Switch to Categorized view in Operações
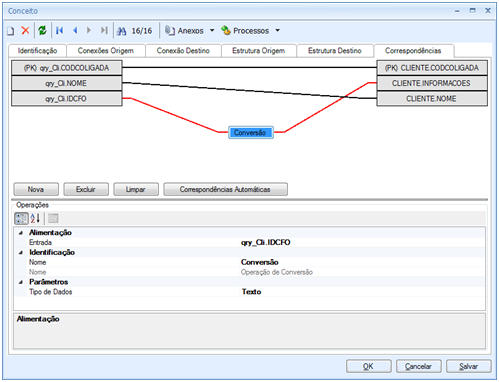 [21, 219]
